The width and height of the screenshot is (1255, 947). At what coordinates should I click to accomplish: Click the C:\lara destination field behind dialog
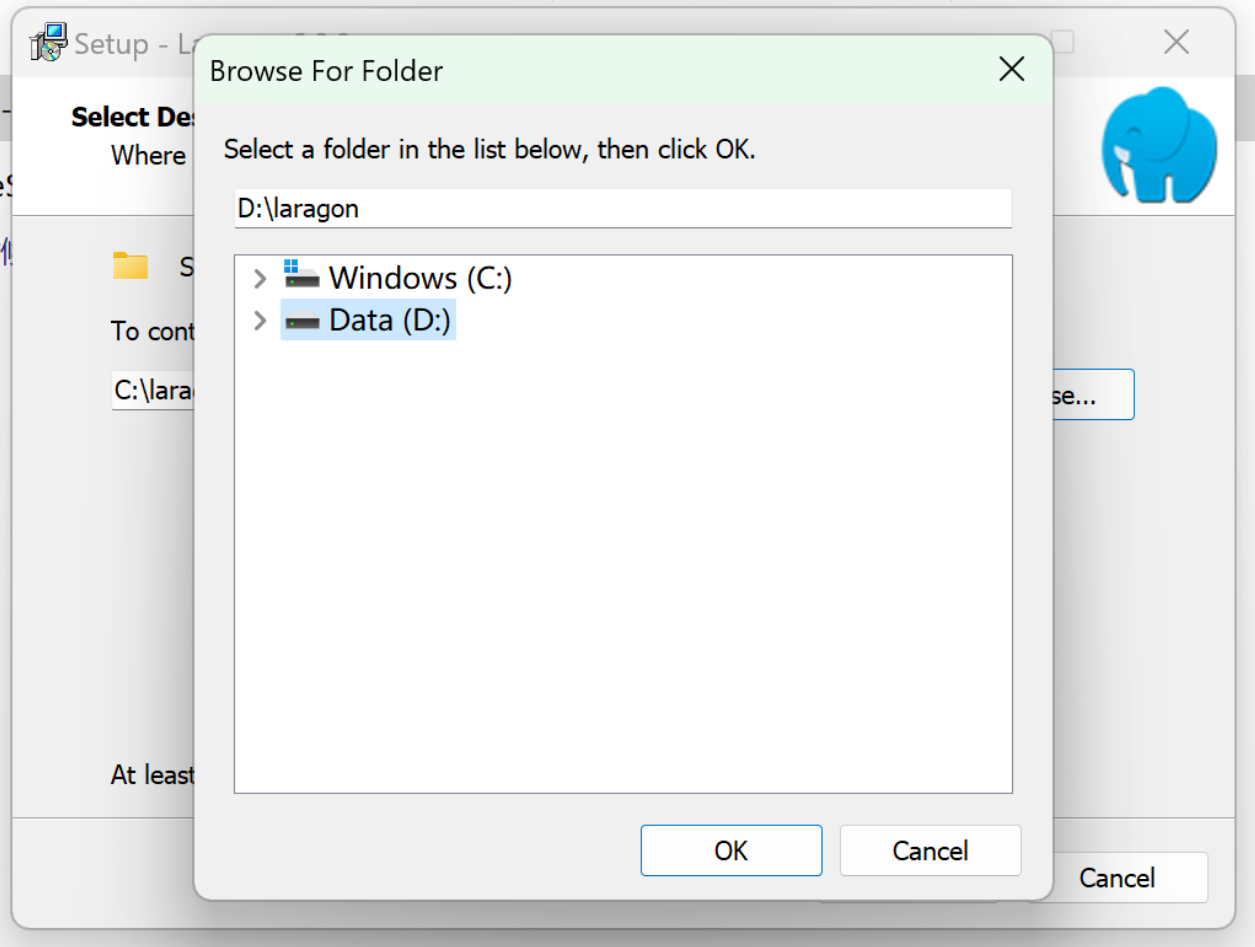pos(152,390)
